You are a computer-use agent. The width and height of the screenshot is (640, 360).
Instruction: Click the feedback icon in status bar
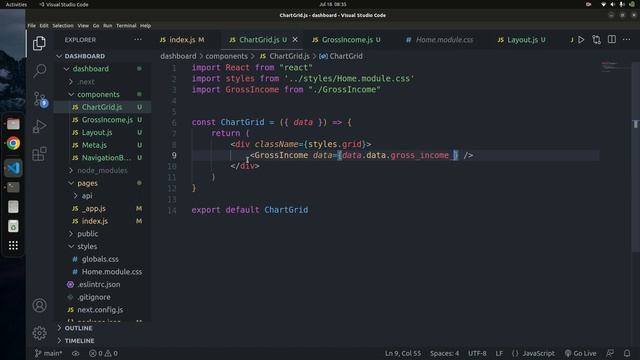[x=610, y=353]
